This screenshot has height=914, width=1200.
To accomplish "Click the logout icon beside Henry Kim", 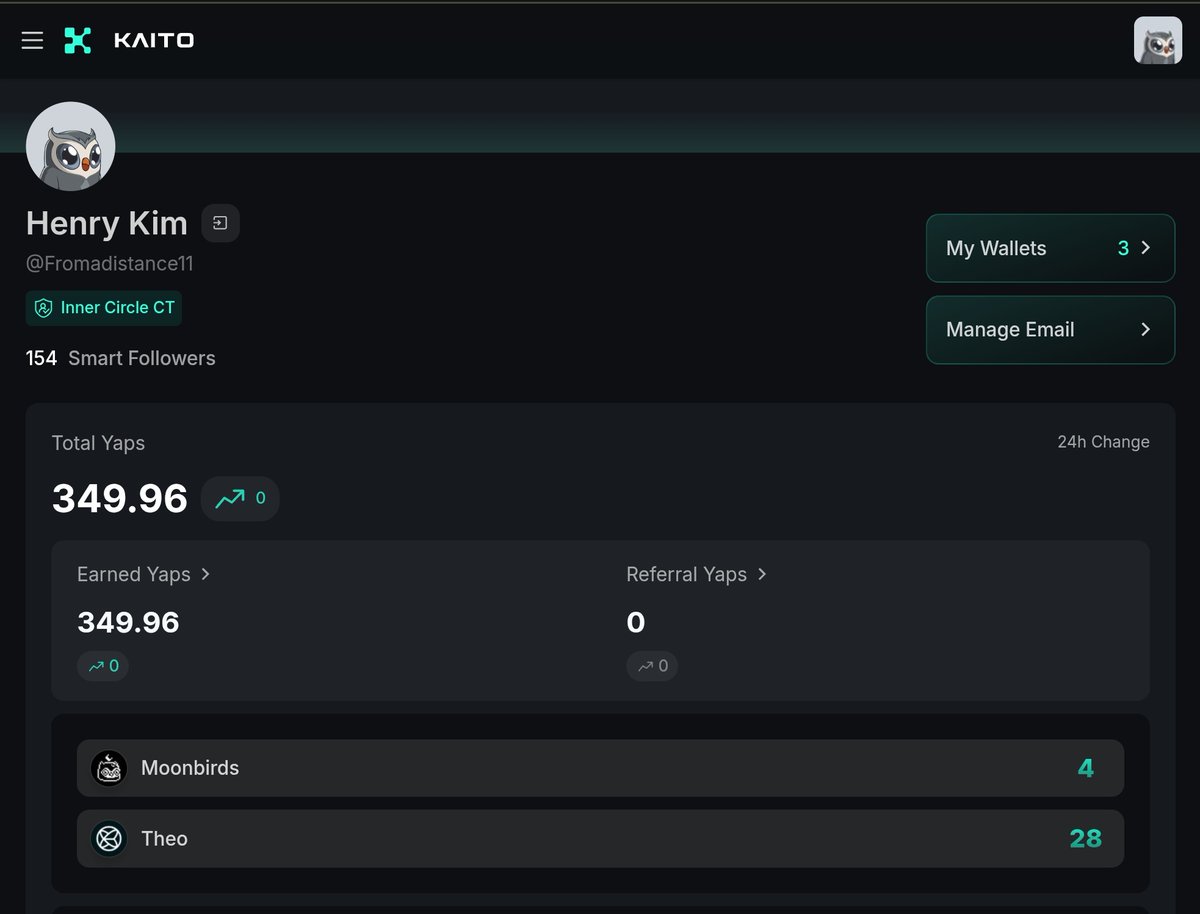I will (x=220, y=223).
